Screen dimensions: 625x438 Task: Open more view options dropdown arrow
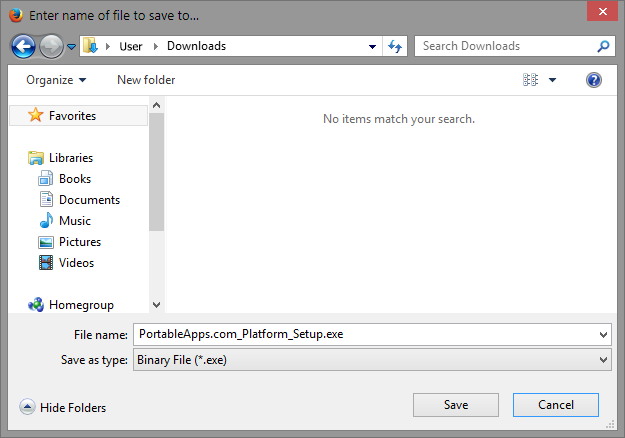click(x=552, y=80)
